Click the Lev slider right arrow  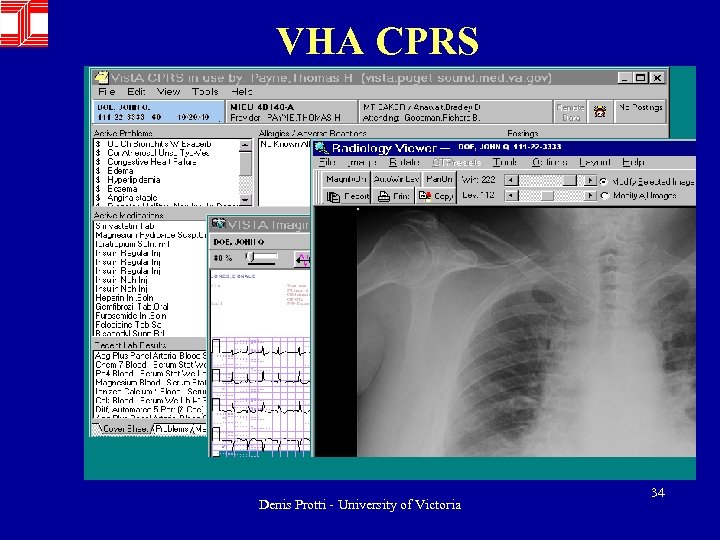pos(590,196)
